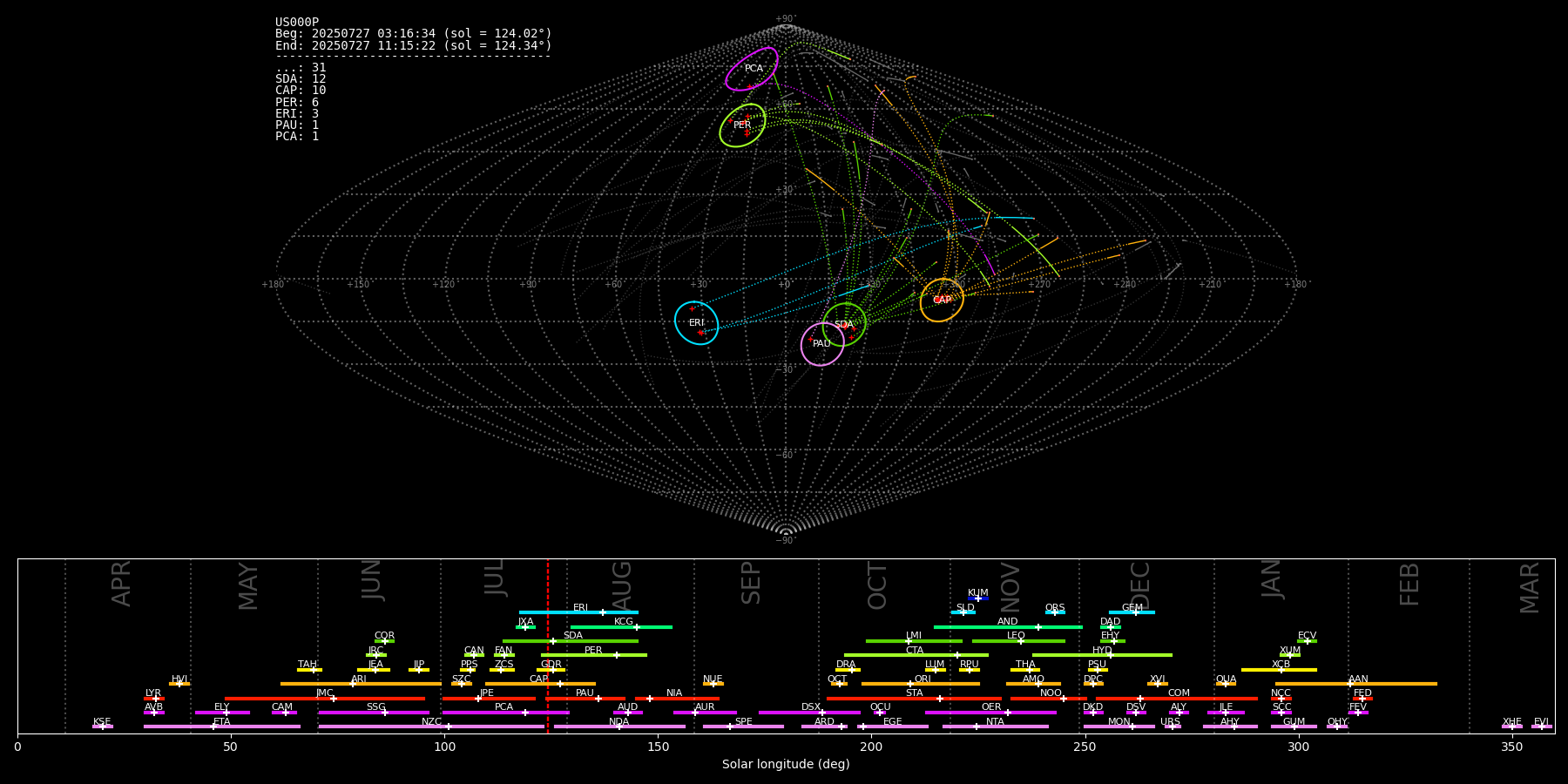Select the JMC red shower bar
This screenshot has height=784, width=1568.
[325, 698]
